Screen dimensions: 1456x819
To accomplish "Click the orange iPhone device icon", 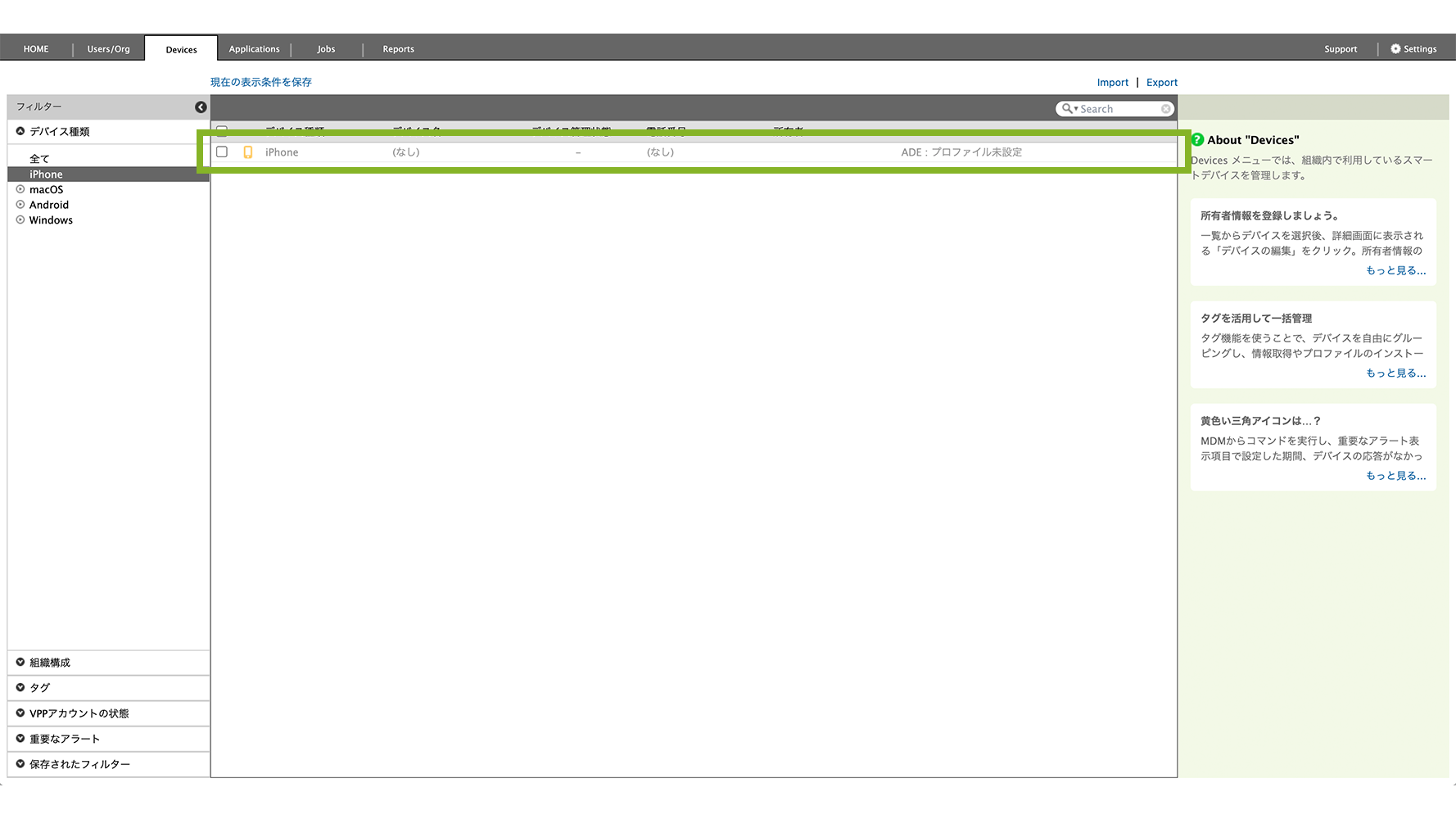I will (x=248, y=152).
